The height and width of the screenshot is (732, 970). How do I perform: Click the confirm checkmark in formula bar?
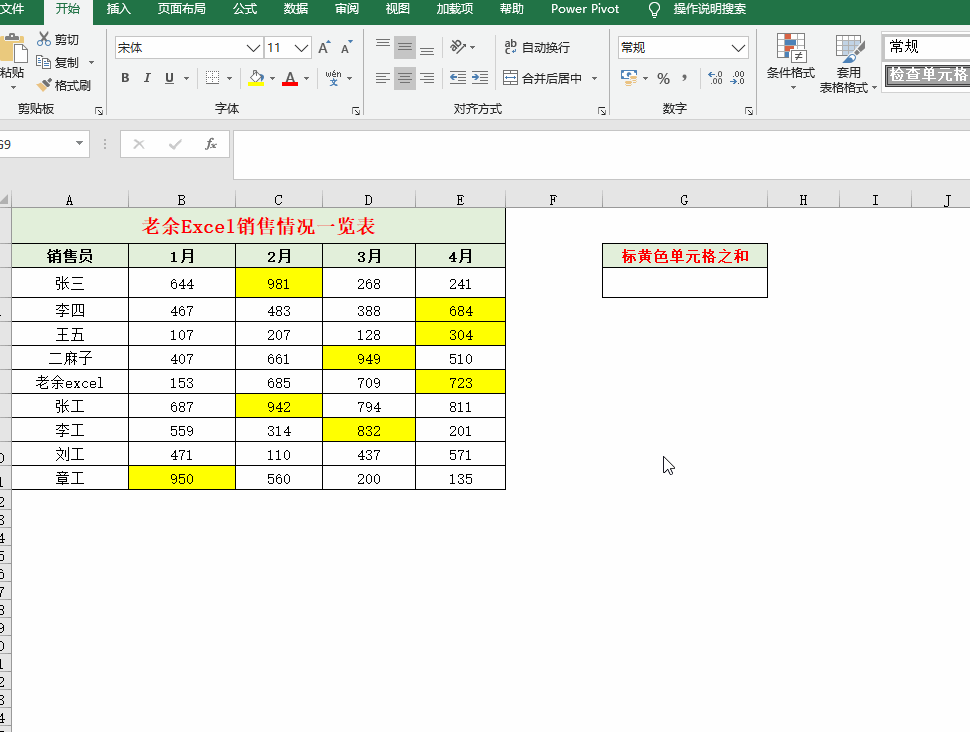click(175, 144)
